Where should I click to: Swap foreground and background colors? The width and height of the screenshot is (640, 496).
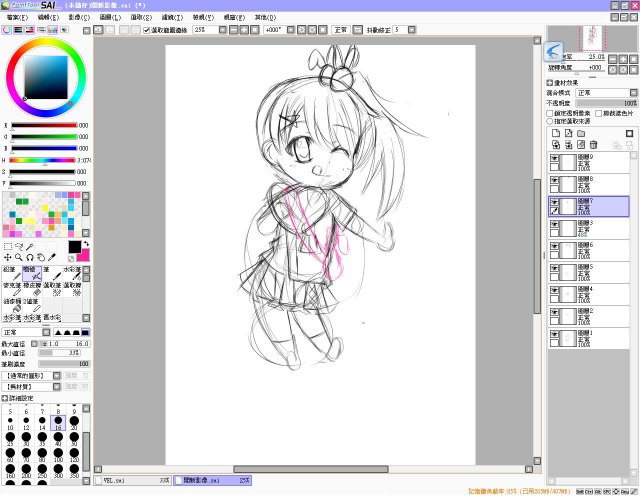click(86, 244)
